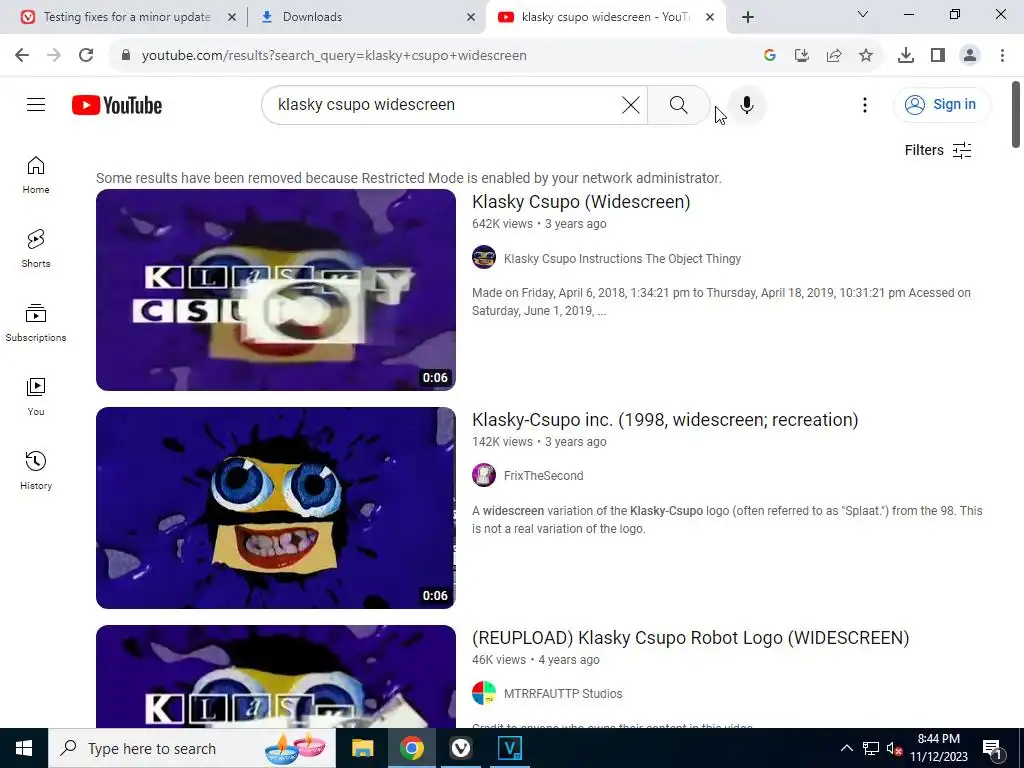
Task: Open a new browser tab
Action: [748, 17]
